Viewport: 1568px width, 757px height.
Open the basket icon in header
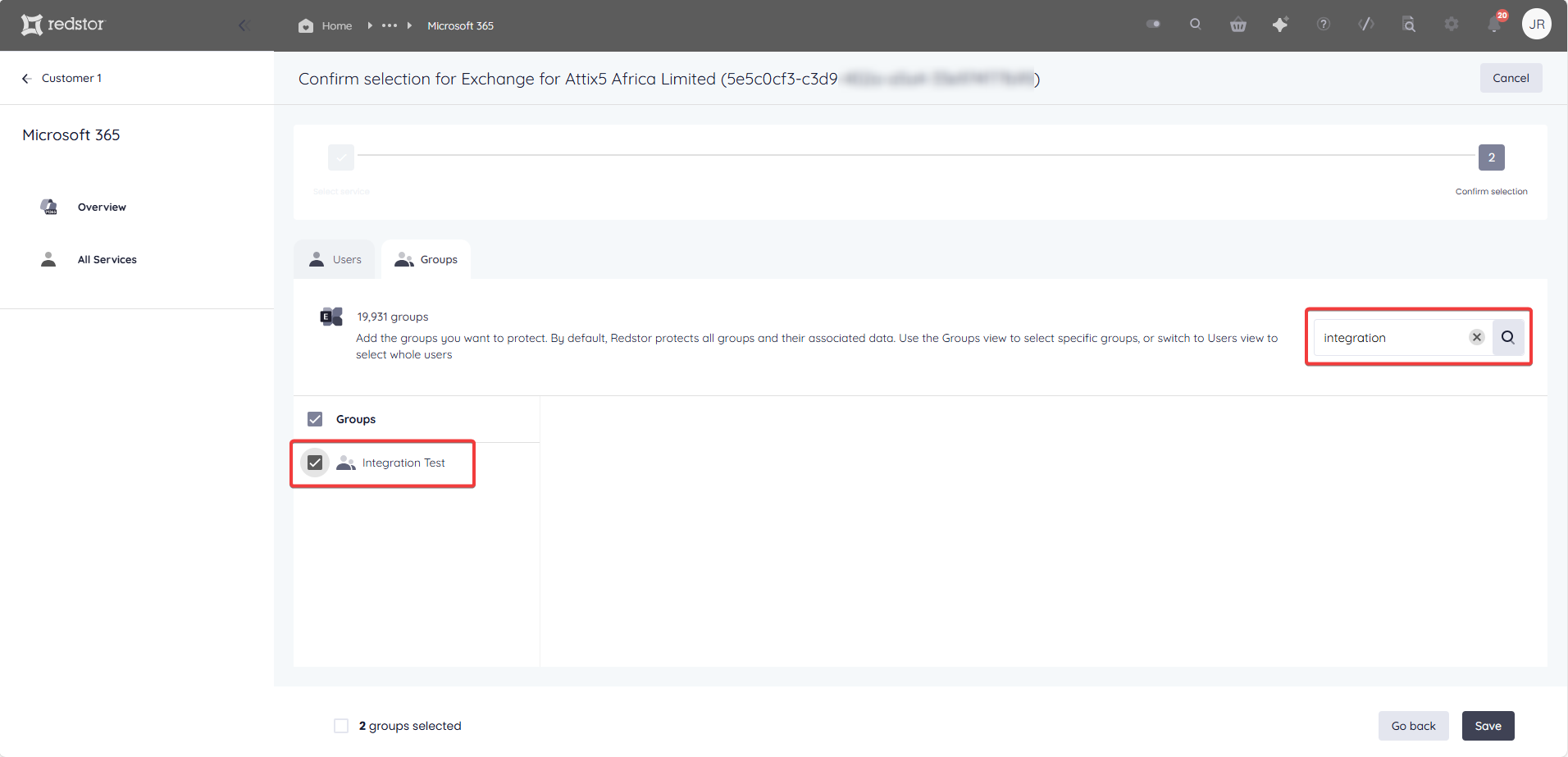tap(1238, 25)
